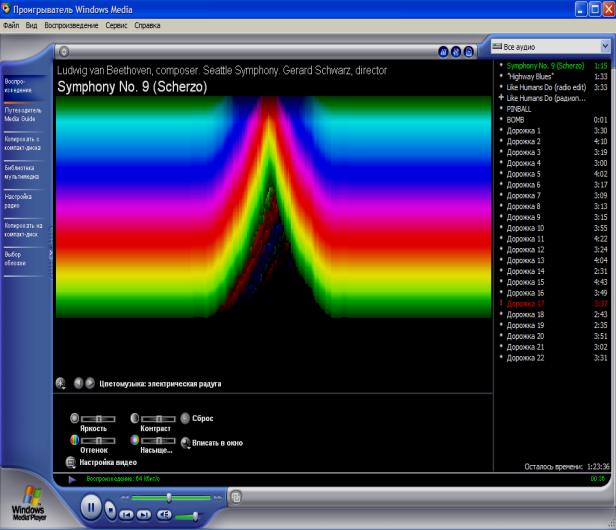Image resolution: width=616 pixels, height=530 pixels.
Task: Click the Contrast (Контраст) slider
Action: point(158,419)
